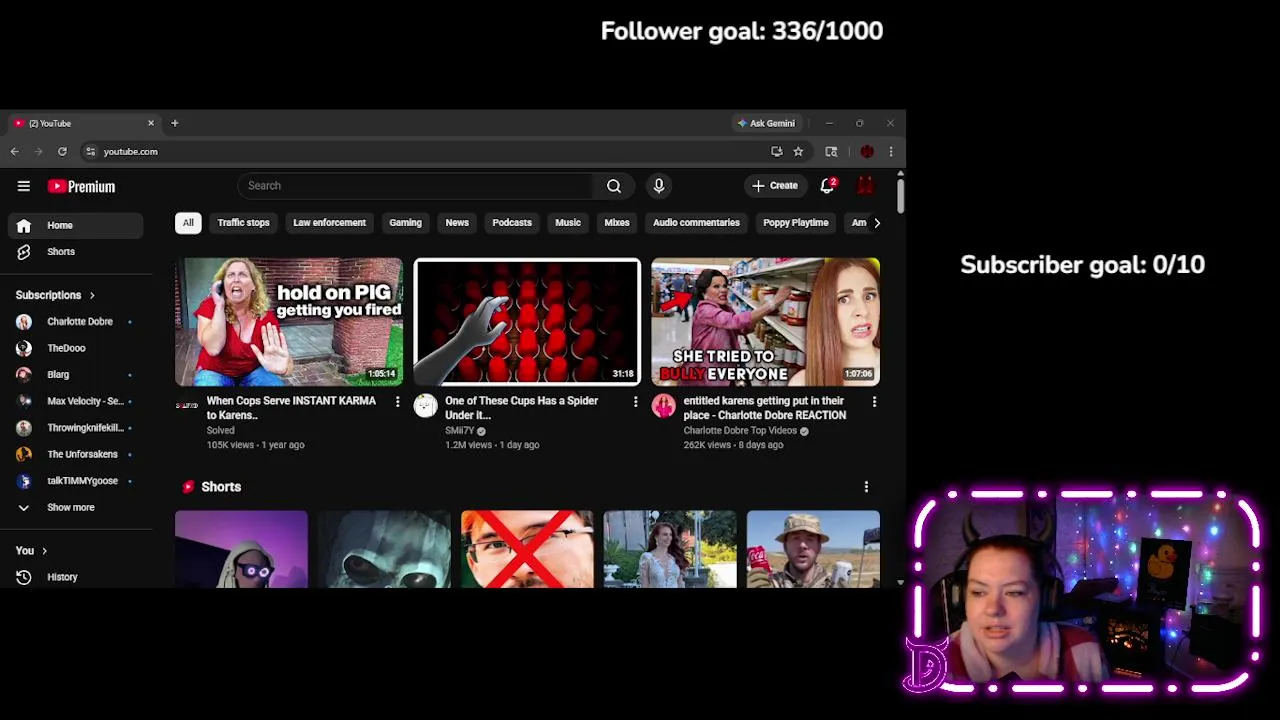The width and height of the screenshot is (1280, 720).
Task: Bookmark this page with star icon
Action: [x=798, y=152]
